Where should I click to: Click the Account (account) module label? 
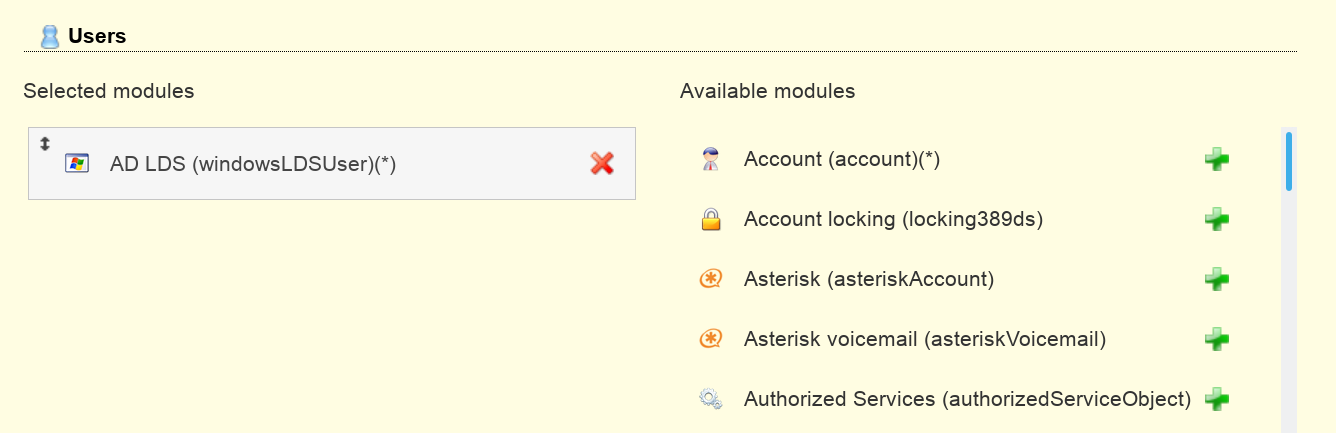coord(842,160)
